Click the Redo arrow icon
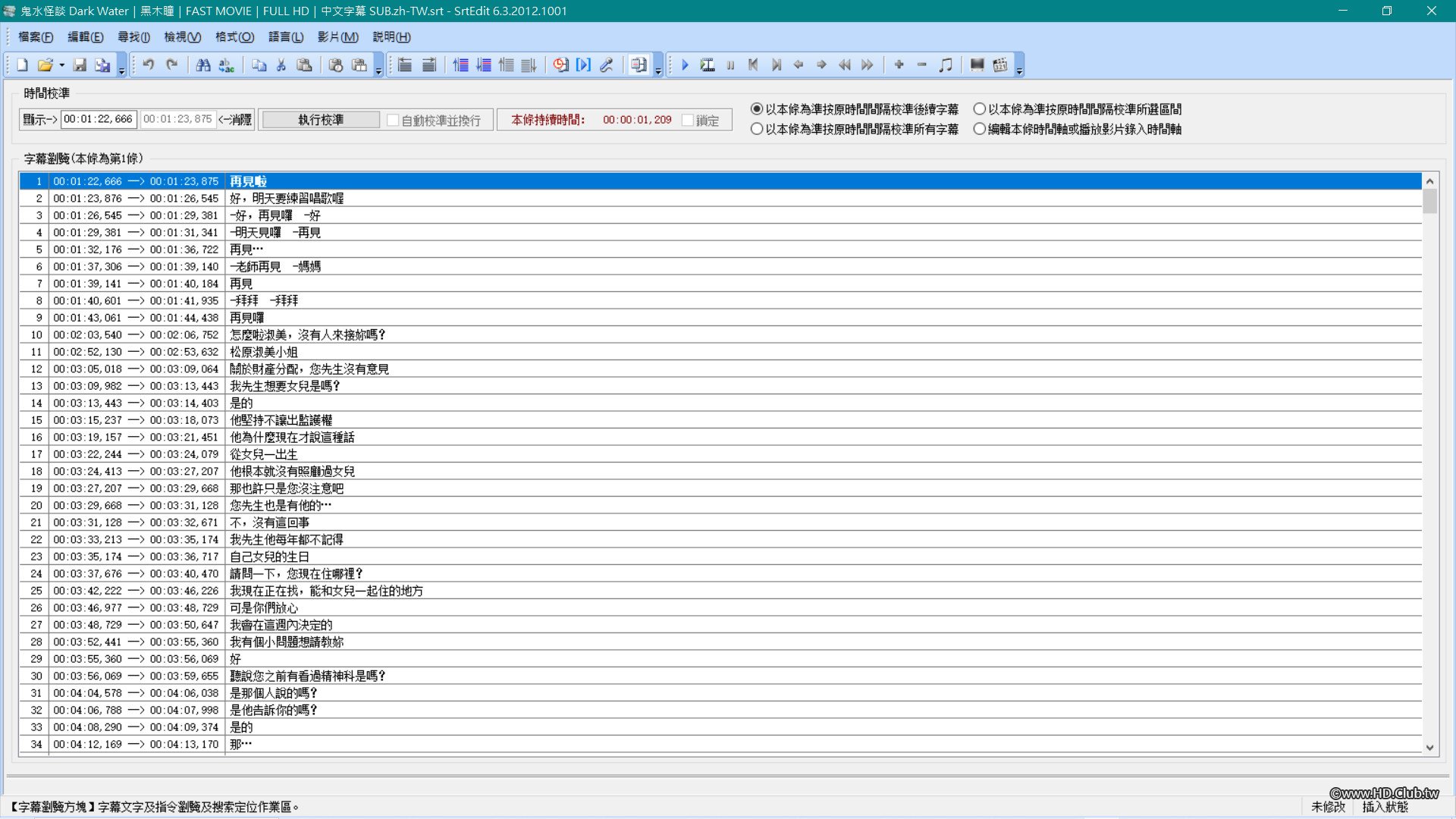 (172, 65)
